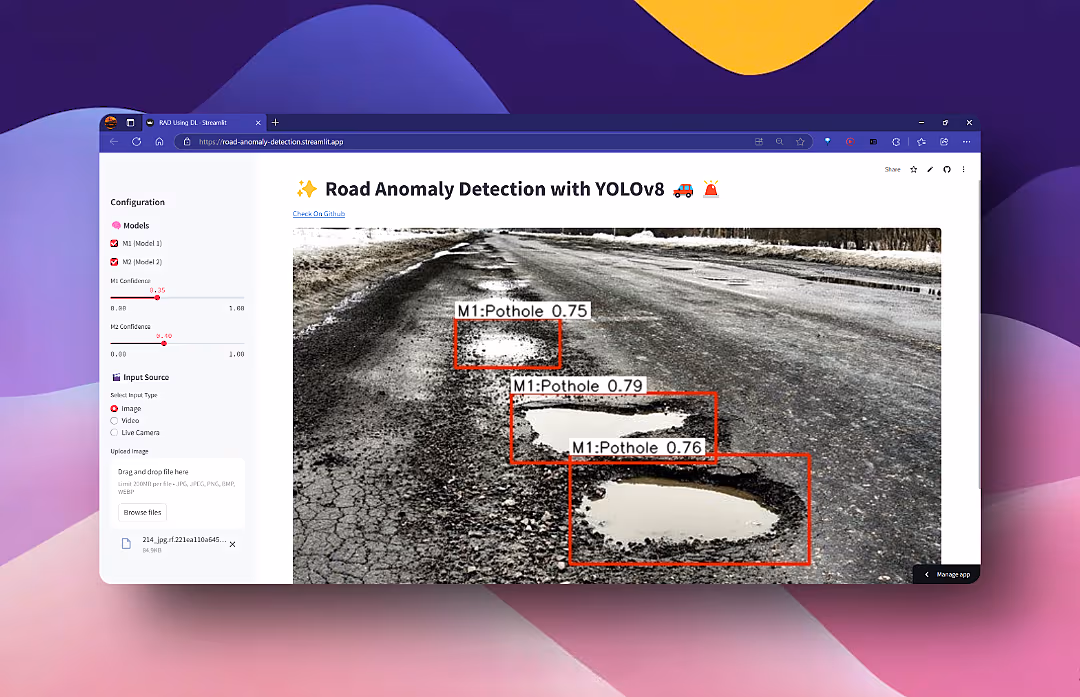Select the Video input type radio button

(x=113, y=420)
